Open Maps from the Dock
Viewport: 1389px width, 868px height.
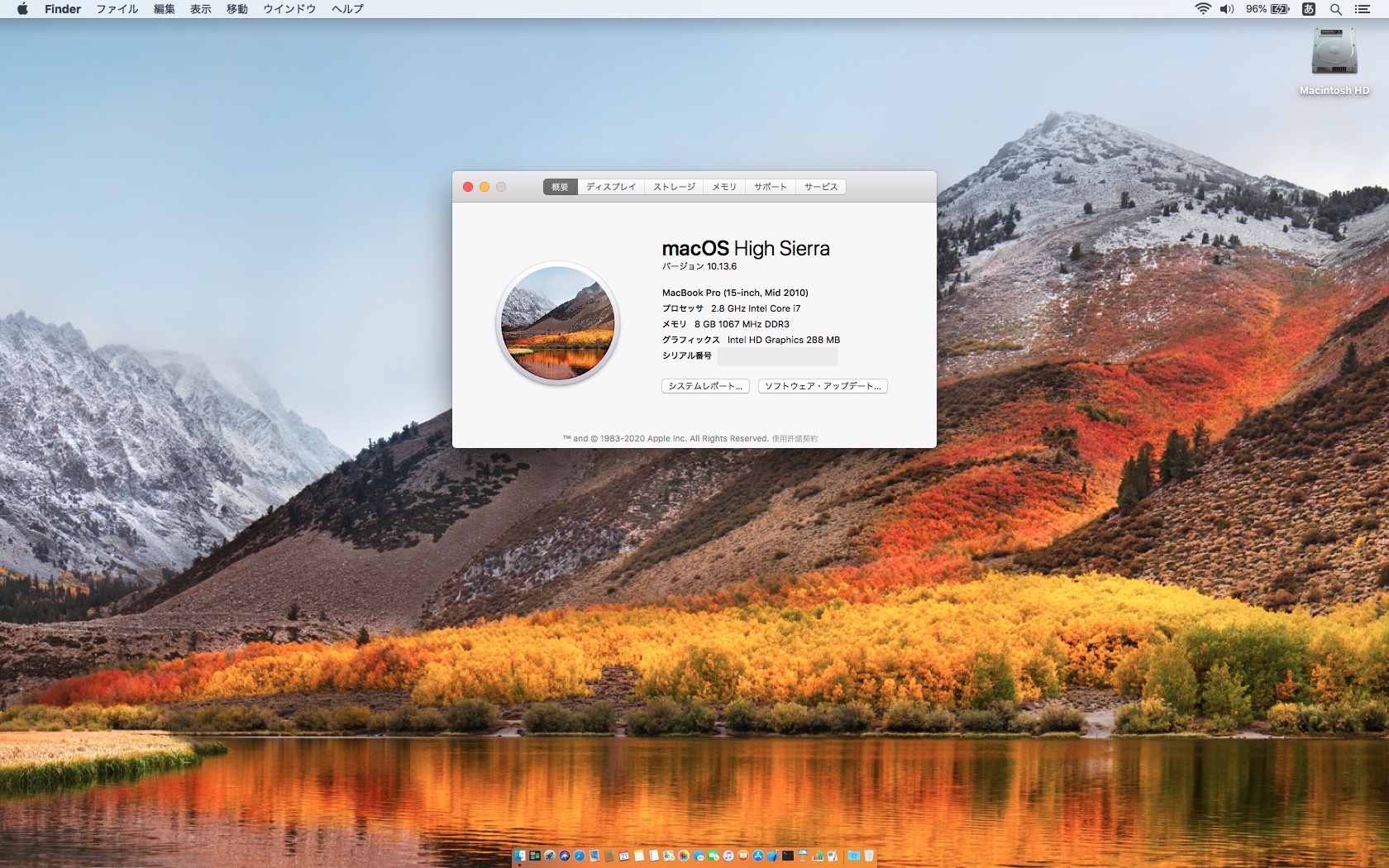[x=669, y=856]
